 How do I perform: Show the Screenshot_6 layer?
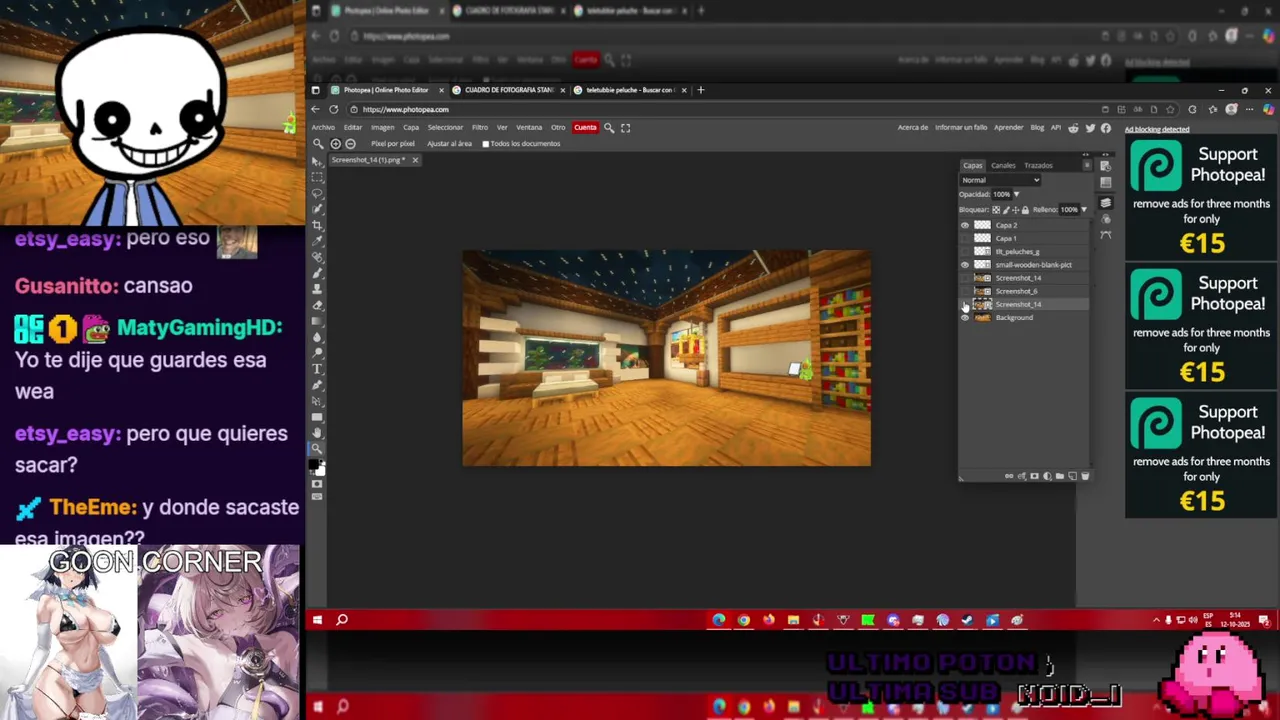point(965,291)
